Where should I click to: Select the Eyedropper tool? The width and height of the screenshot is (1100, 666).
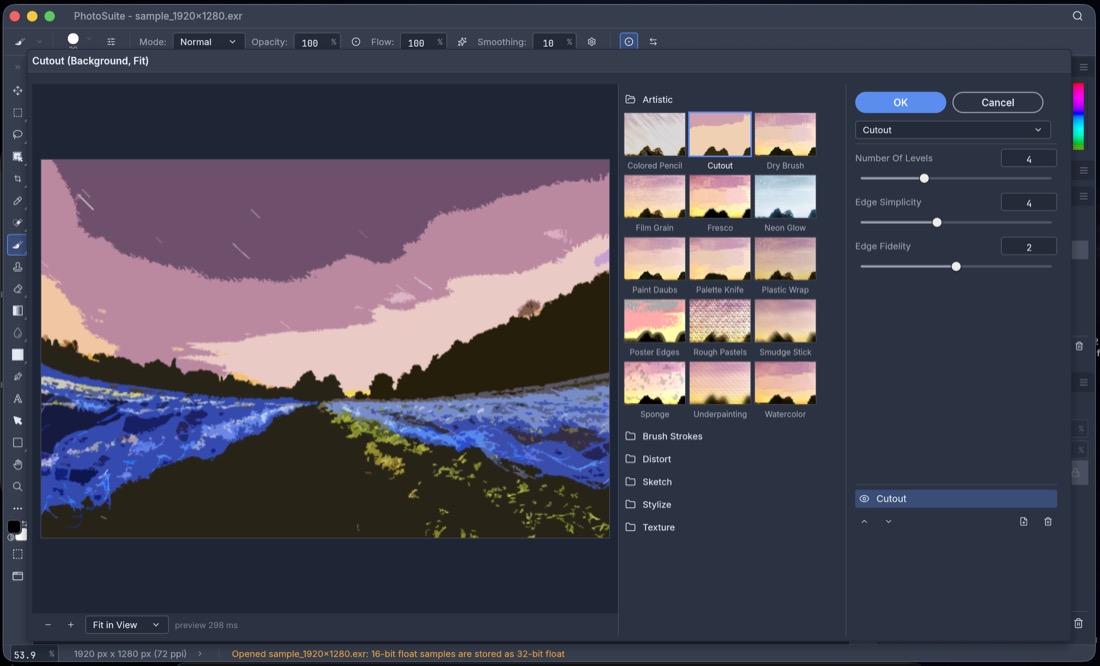pos(18,201)
